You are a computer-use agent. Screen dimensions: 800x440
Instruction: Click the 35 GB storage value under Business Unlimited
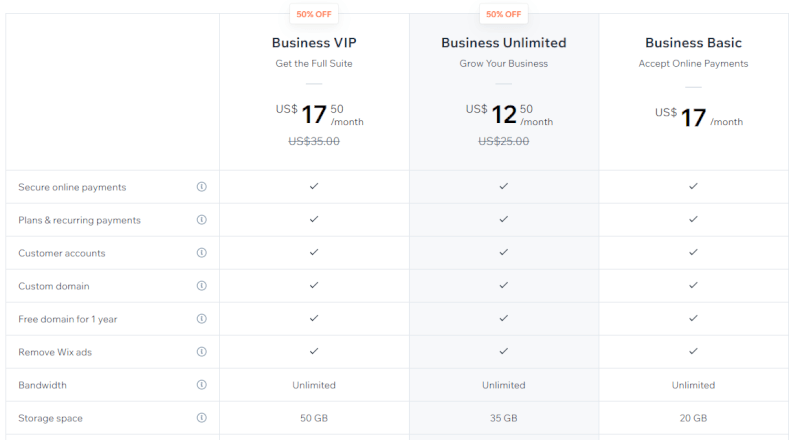[x=504, y=418]
